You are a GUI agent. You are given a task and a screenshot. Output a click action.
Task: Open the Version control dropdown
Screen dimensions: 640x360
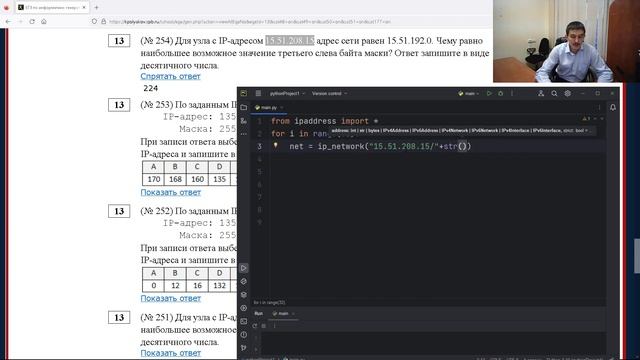pos(329,93)
